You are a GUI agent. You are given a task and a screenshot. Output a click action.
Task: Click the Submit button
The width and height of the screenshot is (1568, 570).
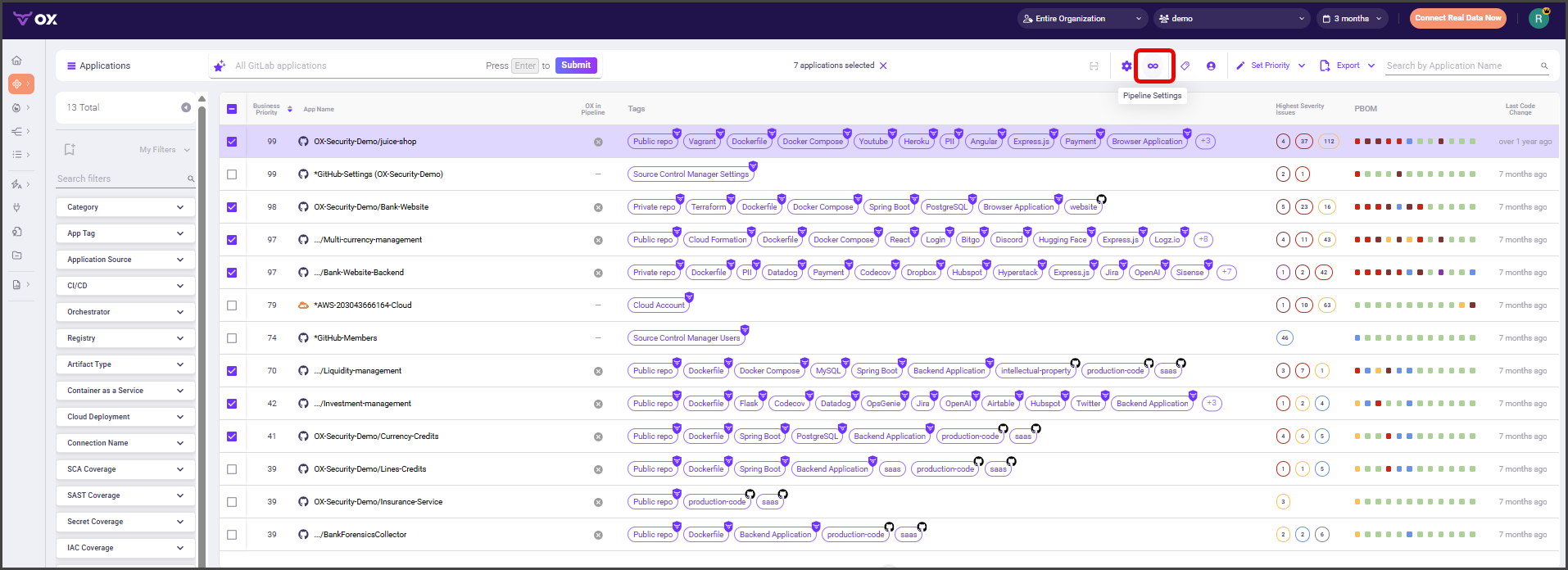(x=576, y=66)
